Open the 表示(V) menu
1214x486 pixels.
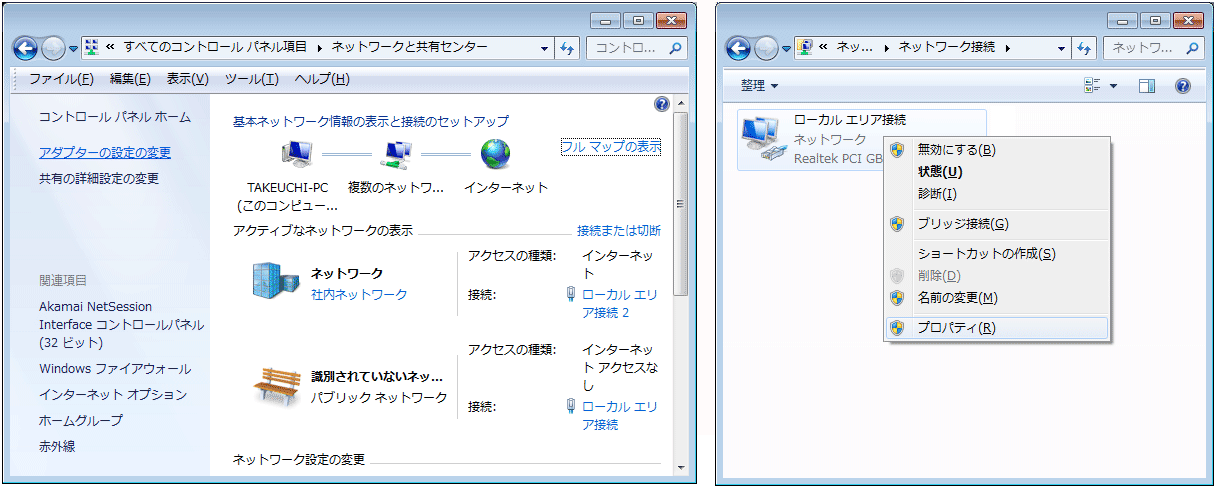(187, 79)
